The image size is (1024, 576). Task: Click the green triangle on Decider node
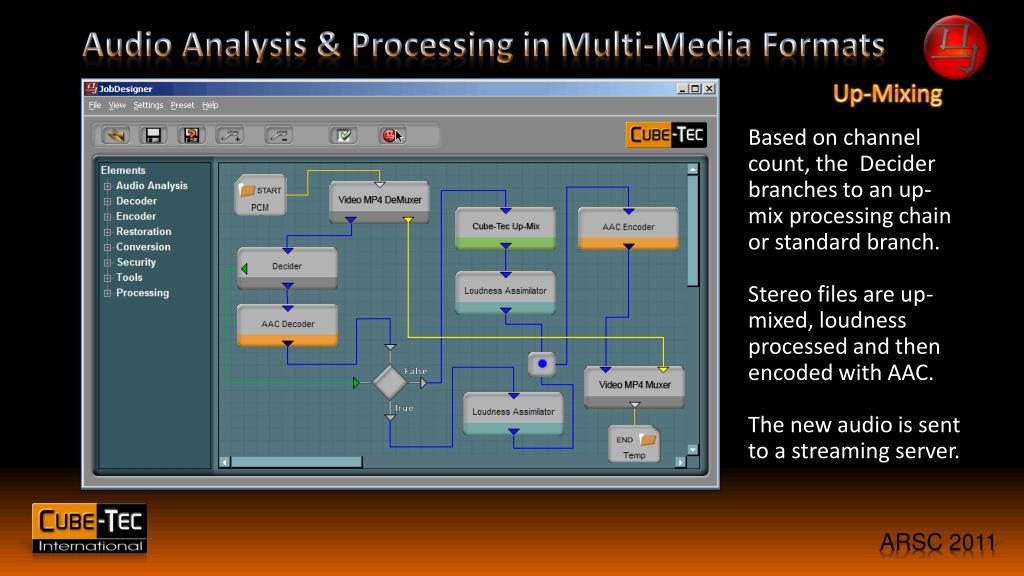[244, 268]
